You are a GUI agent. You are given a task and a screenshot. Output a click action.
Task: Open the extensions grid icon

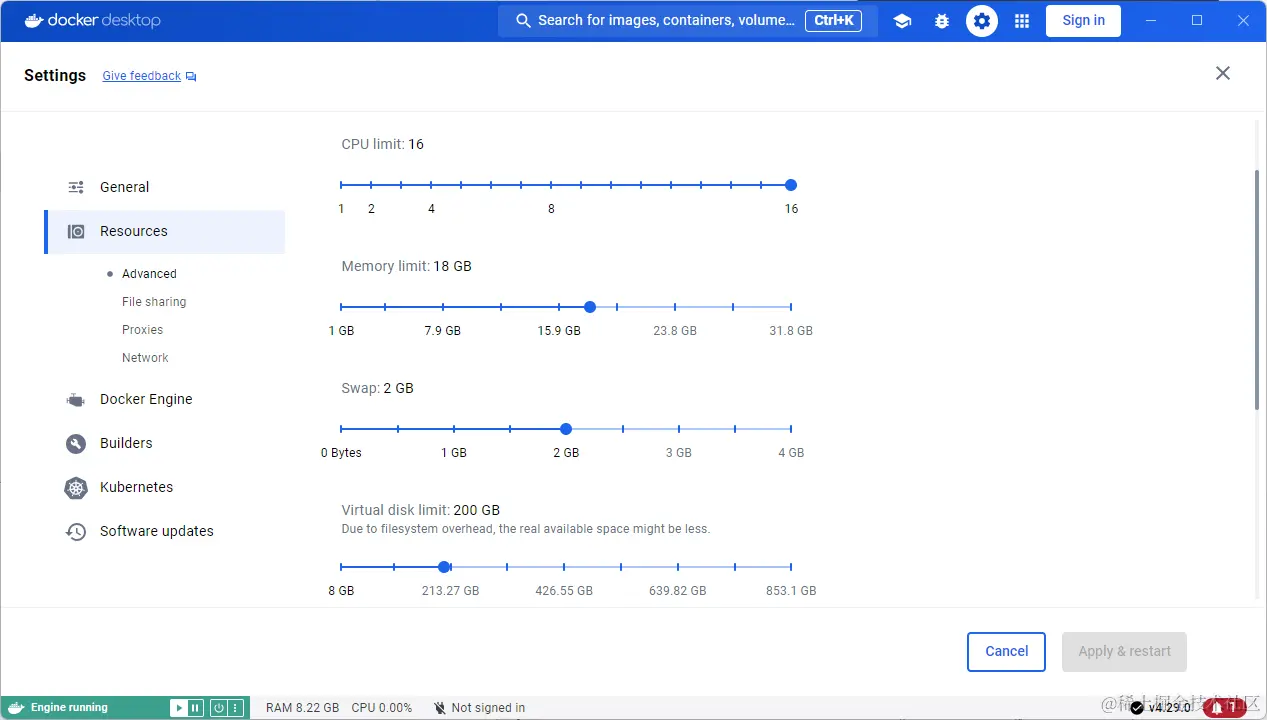[x=1022, y=21]
